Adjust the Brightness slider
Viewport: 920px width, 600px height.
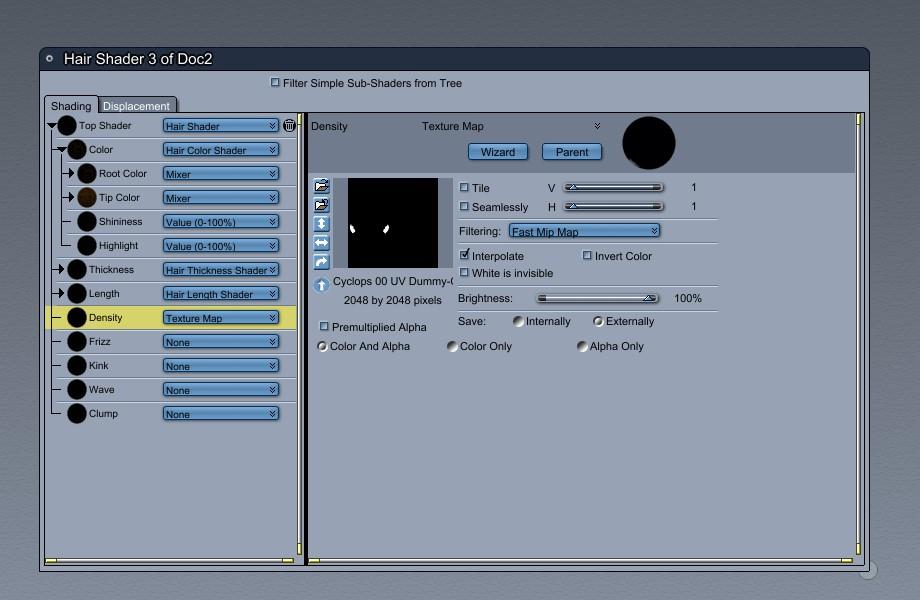pos(598,298)
